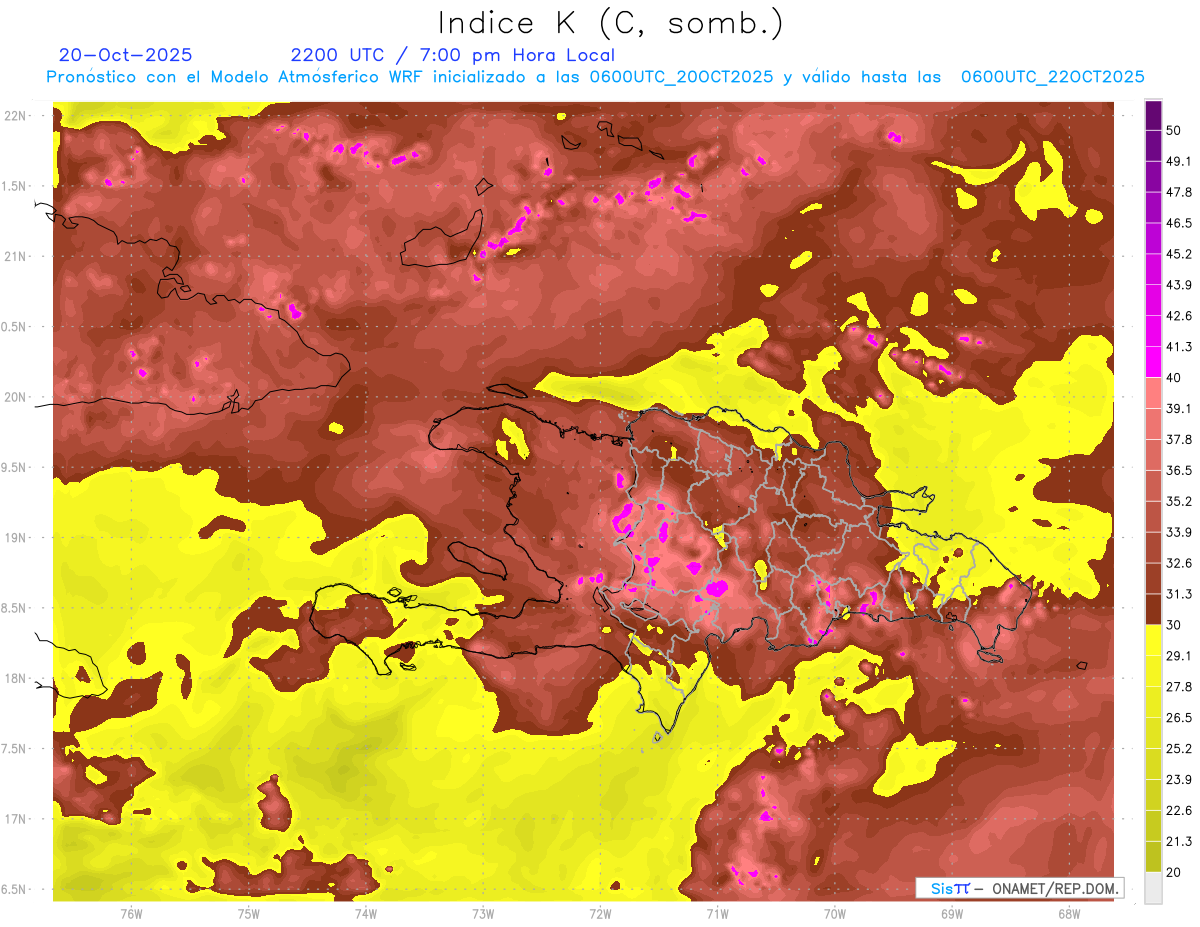Select the dark purple swatch at legend top
The image size is (1200, 927).
pos(1153,115)
